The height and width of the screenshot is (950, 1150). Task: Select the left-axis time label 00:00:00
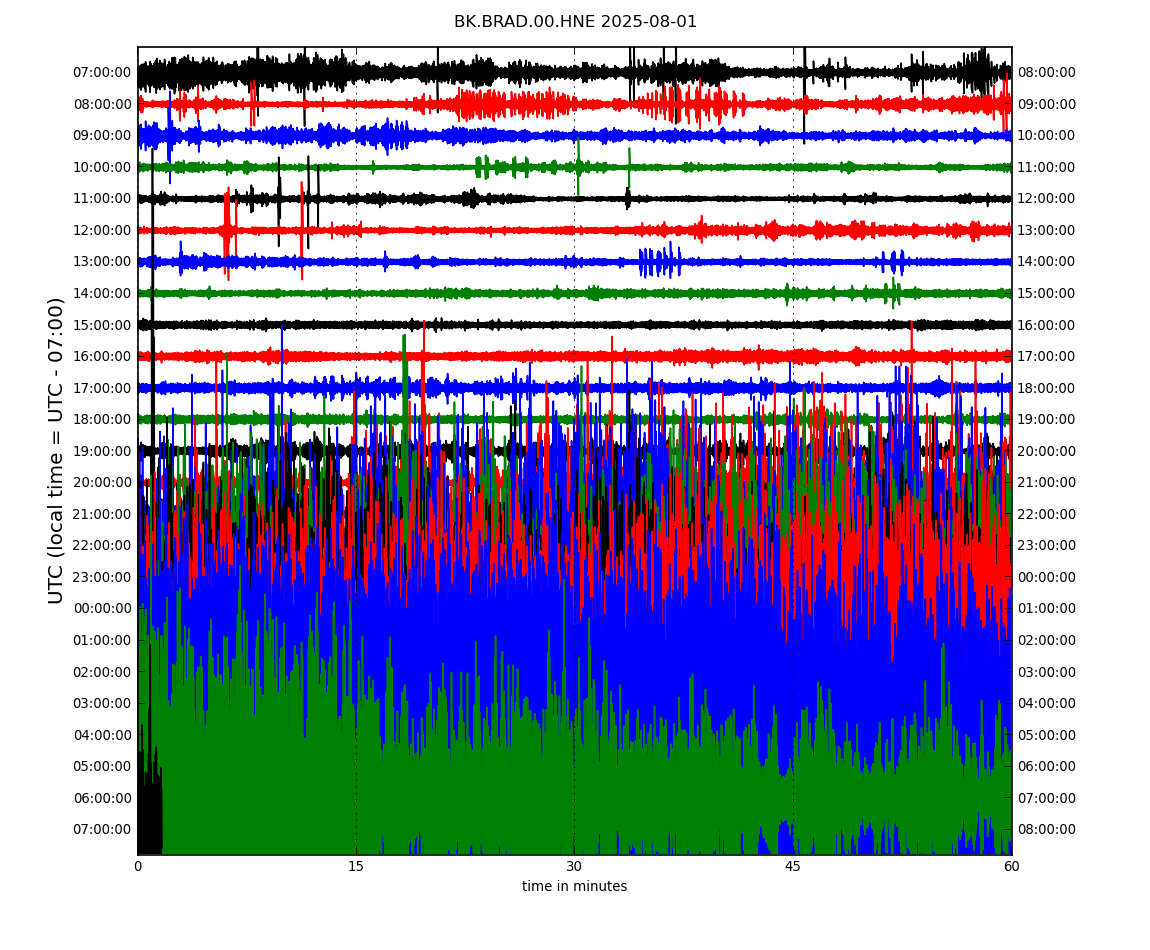click(103, 609)
